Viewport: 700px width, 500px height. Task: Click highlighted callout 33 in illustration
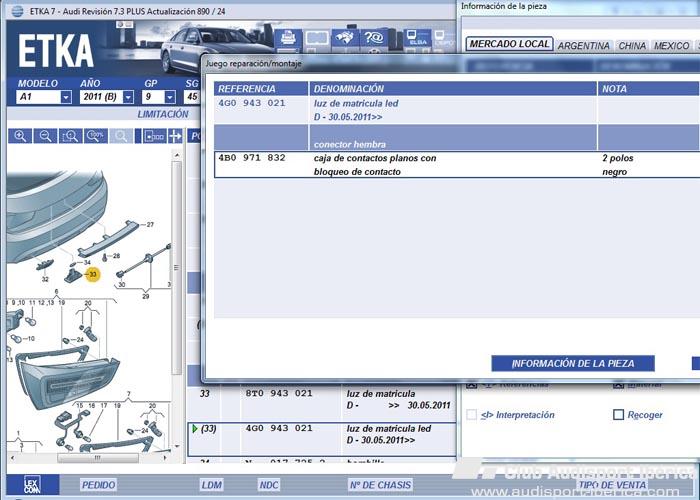click(x=92, y=274)
